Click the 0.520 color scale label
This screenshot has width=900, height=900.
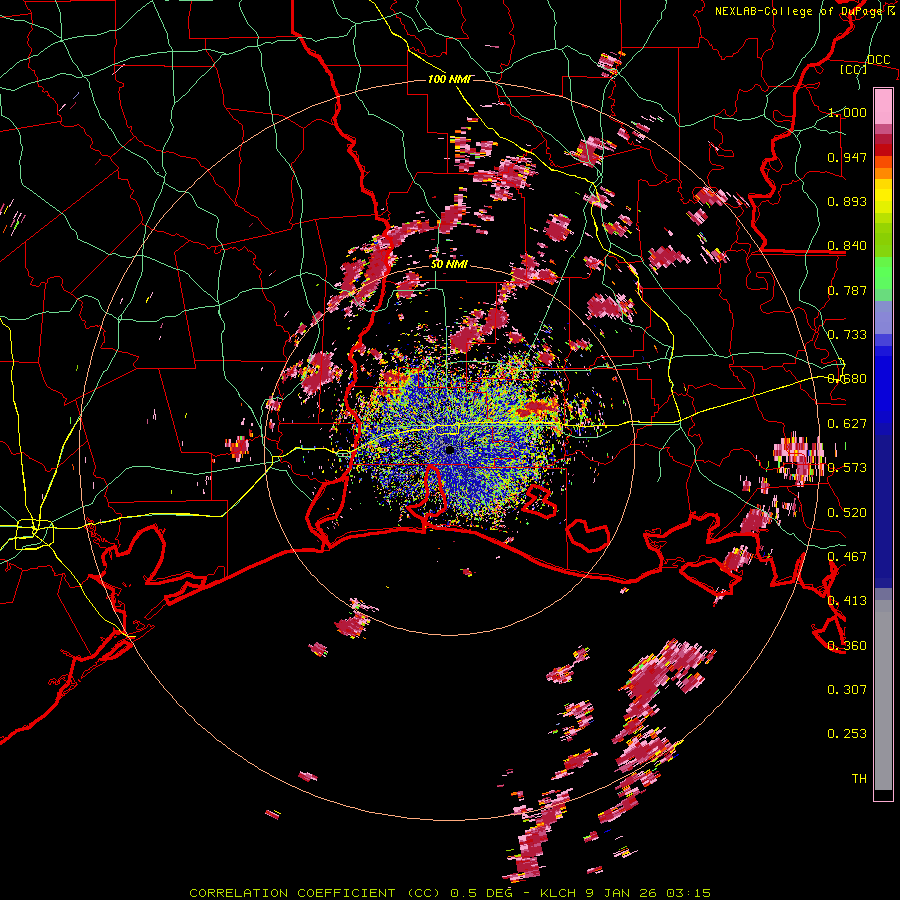(x=847, y=513)
